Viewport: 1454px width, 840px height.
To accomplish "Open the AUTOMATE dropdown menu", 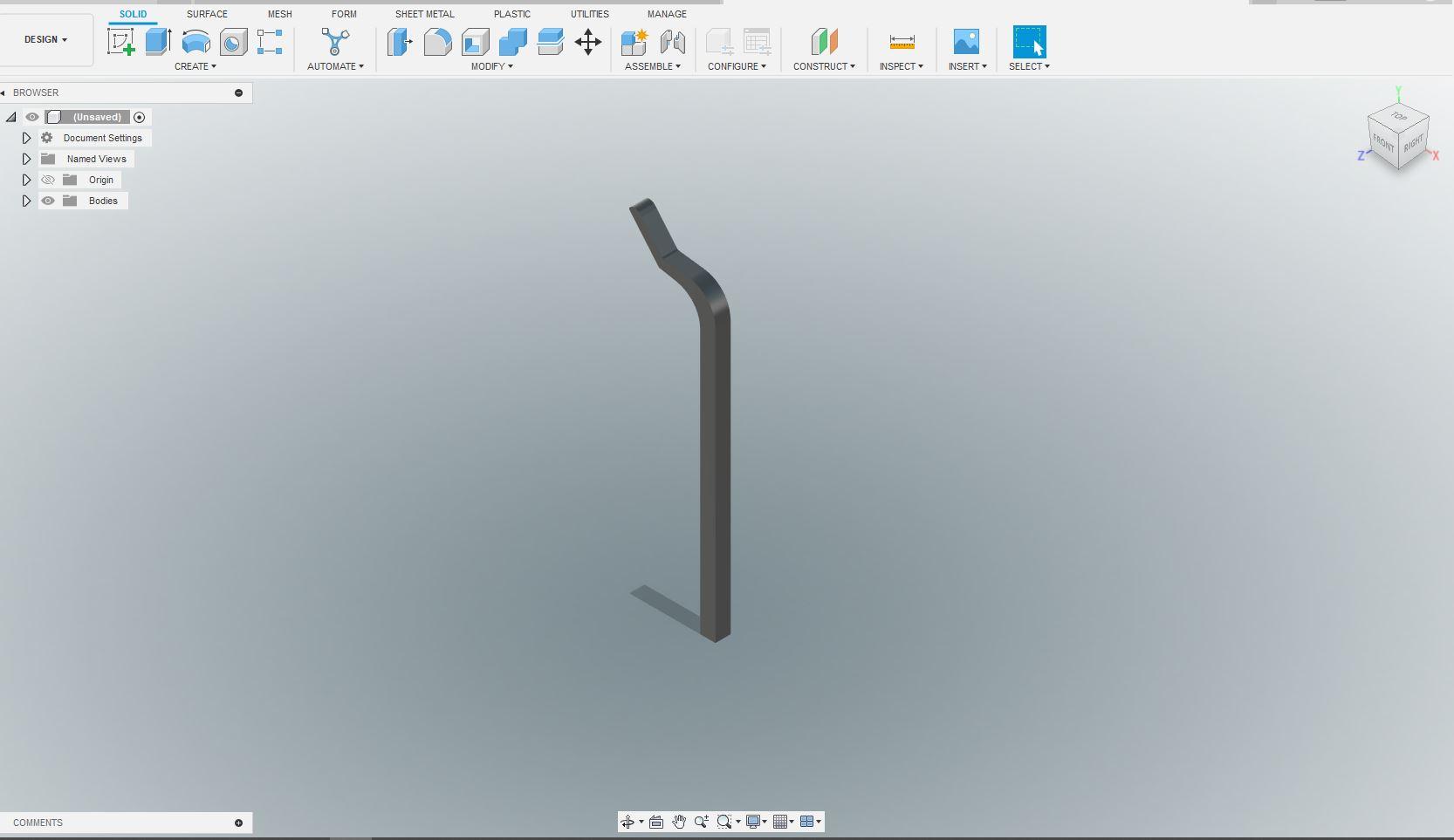I will [x=335, y=66].
